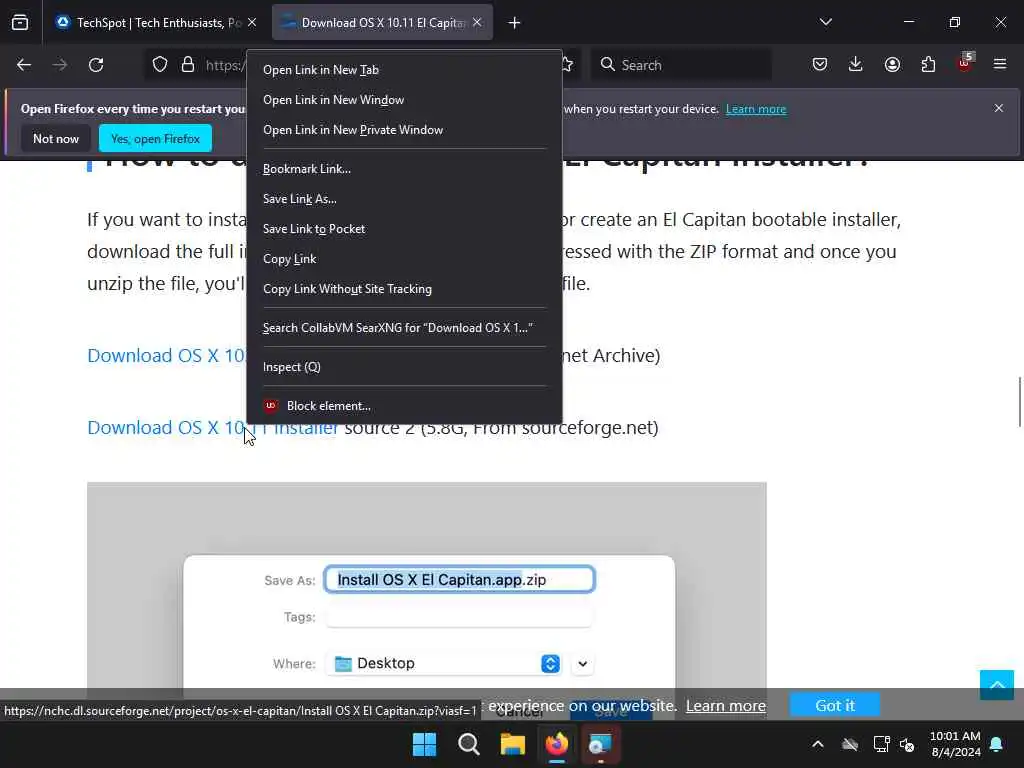Open notification bell in taskbar
The width and height of the screenshot is (1024, 768).
pos(997,744)
